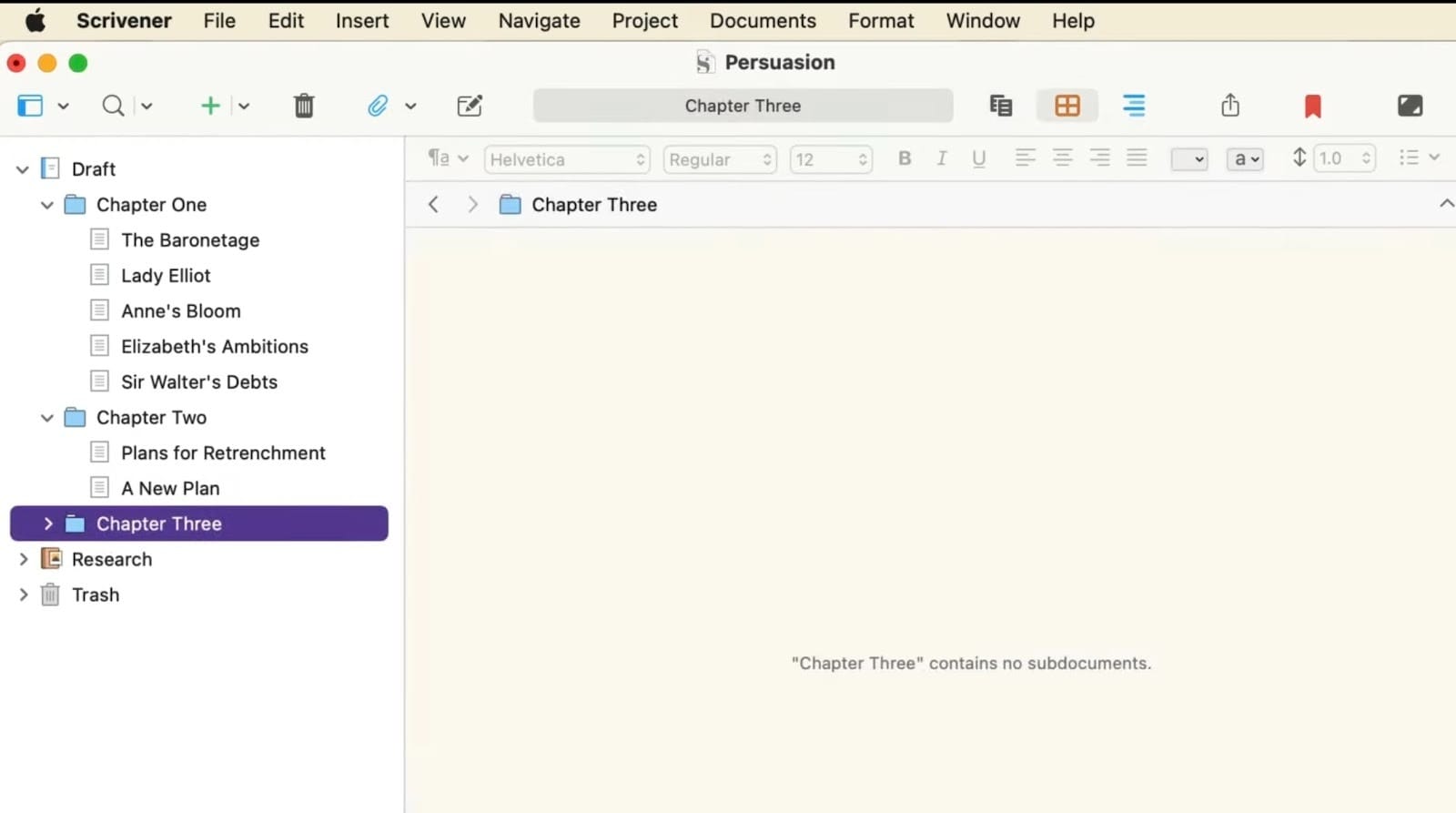This screenshot has width=1456, height=813.
Task: Enter Composition Mode with dark icon
Action: point(1410,106)
